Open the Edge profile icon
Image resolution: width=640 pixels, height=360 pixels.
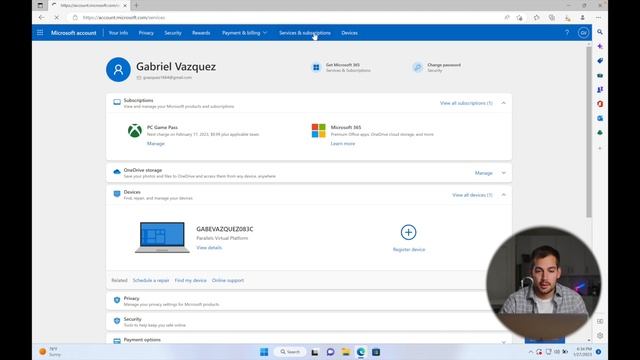[x=582, y=18]
